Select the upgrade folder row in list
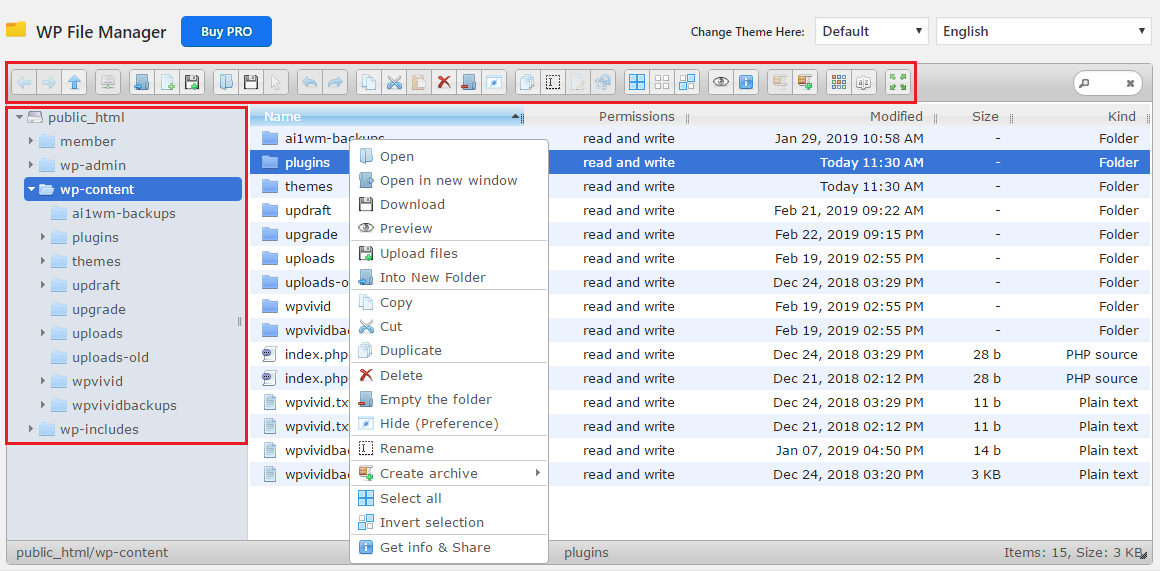Viewport: 1160px width, 571px height. [x=701, y=234]
